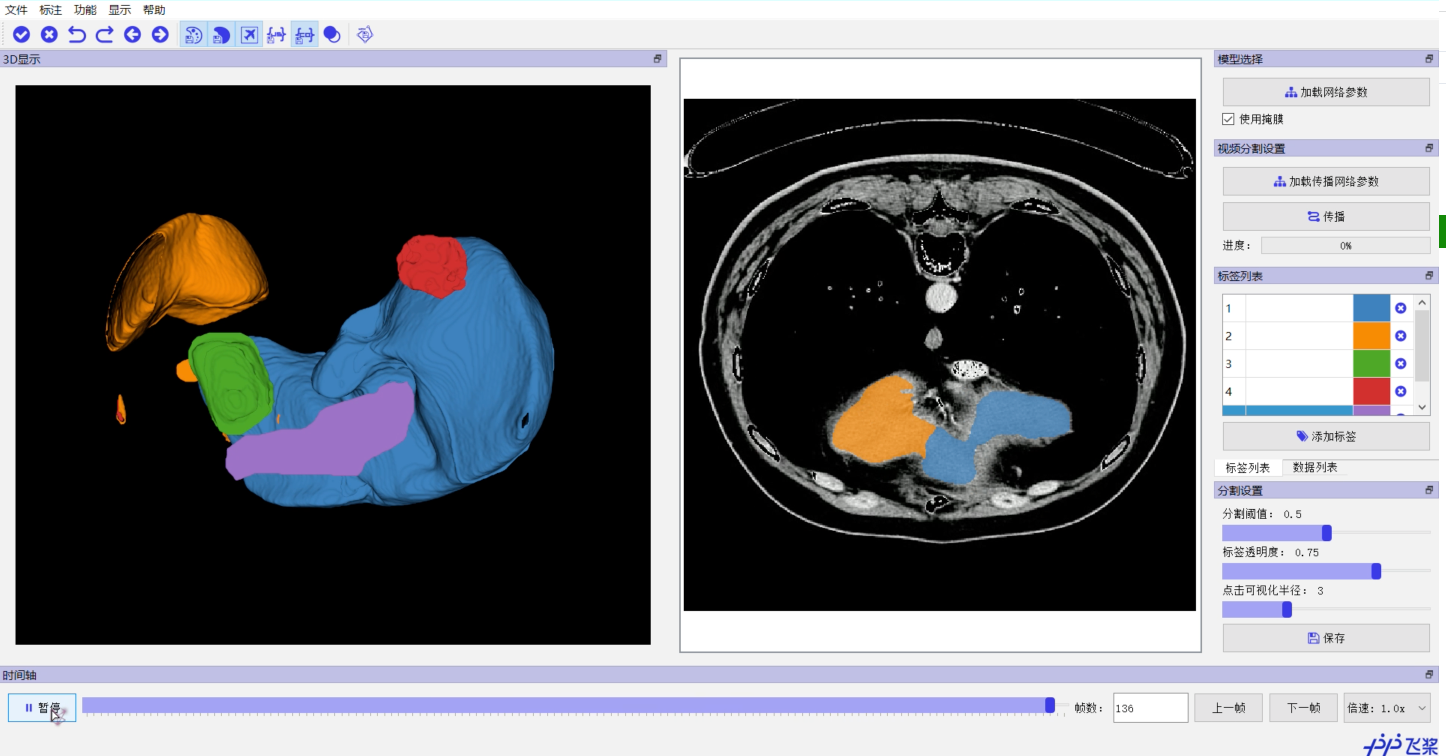Image resolution: width=1446 pixels, height=756 pixels.
Task: Switch to the 数据列表 tab
Action: (x=1315, y=467)
